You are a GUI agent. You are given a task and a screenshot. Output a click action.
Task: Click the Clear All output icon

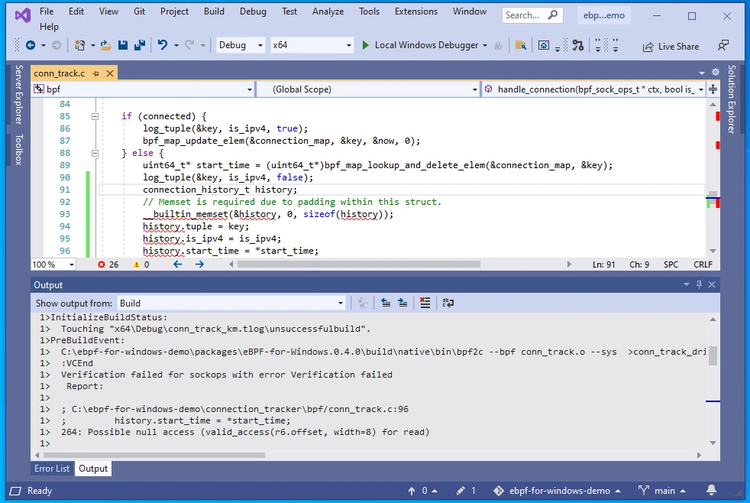pos(425,303)
